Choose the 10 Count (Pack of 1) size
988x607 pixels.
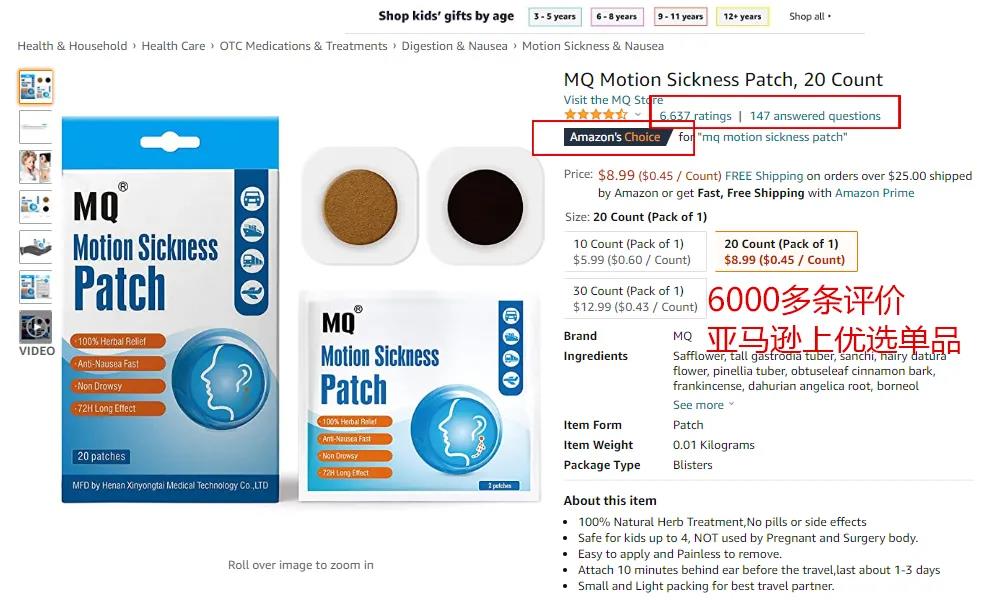pos(635,251)
